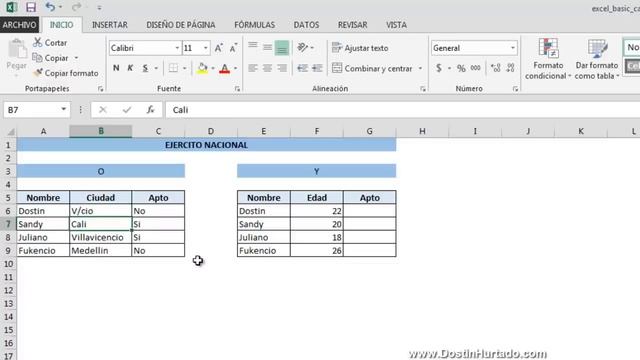Screen dimensions: 640x360
Task: Click the increase indent icon
Action: click(317, 68)
